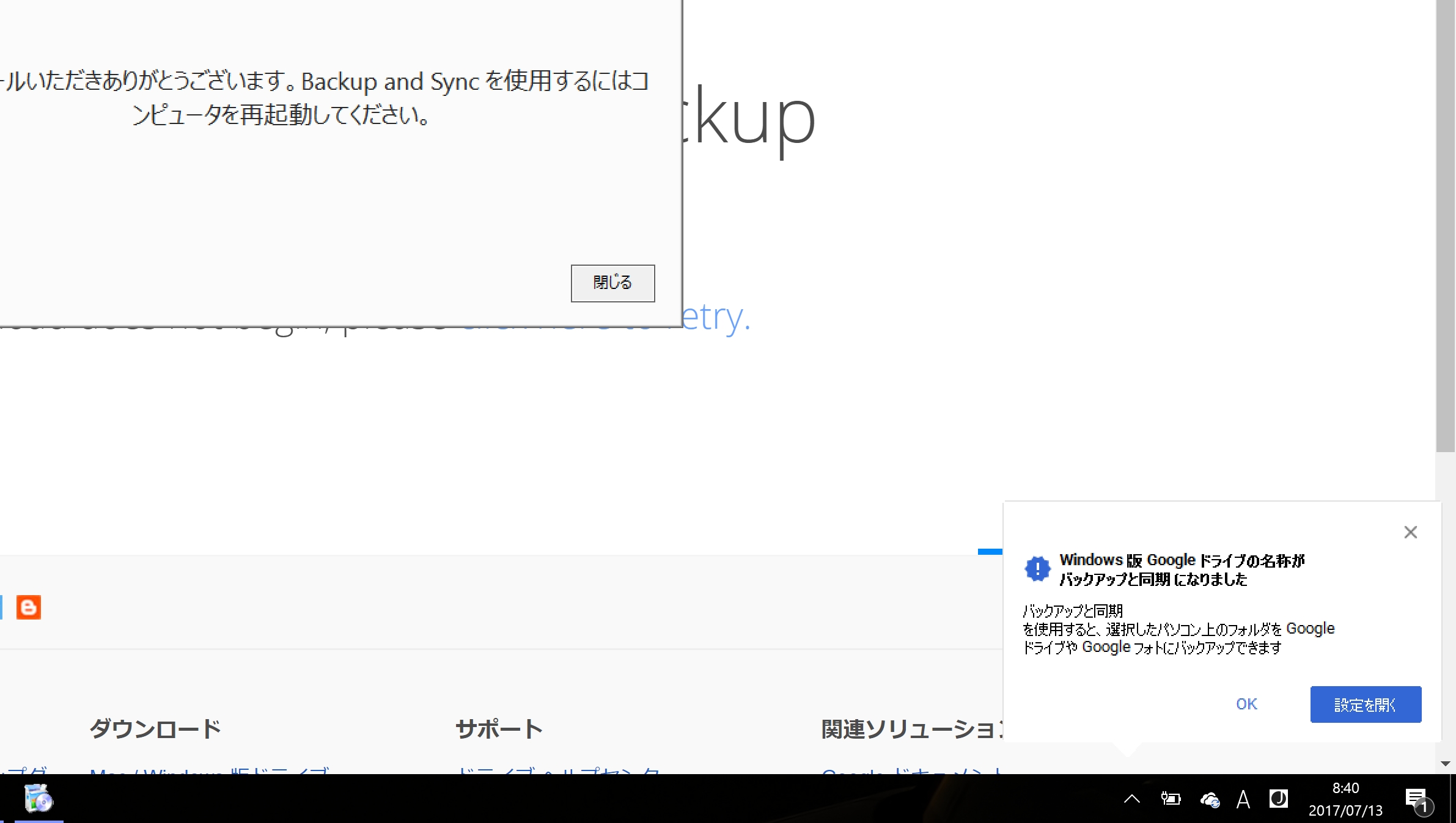Screen dimensions: 1456x823
Task: Open the orange Blogger share icon
Action: coord(29,607)
